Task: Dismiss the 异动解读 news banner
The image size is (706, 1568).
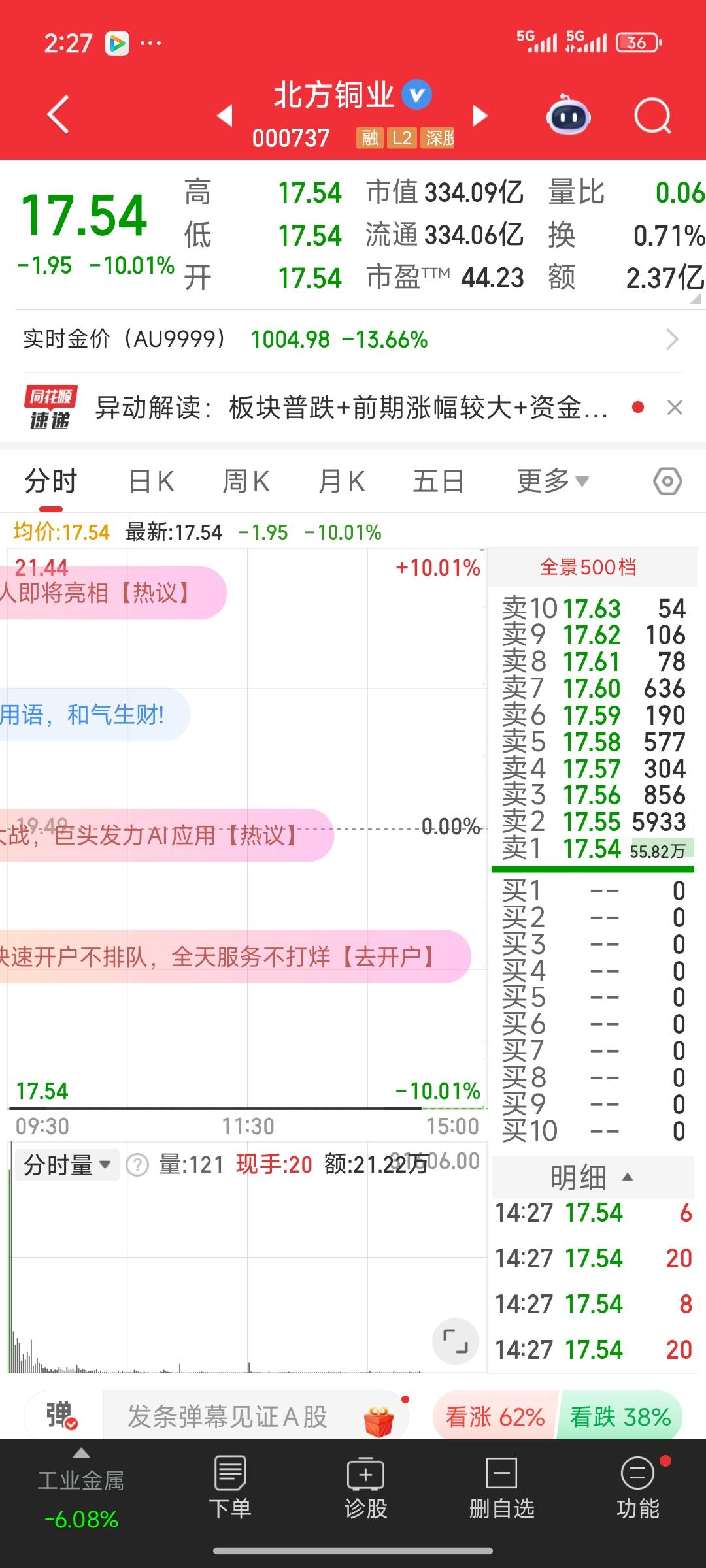Action: tap(675, 408)
